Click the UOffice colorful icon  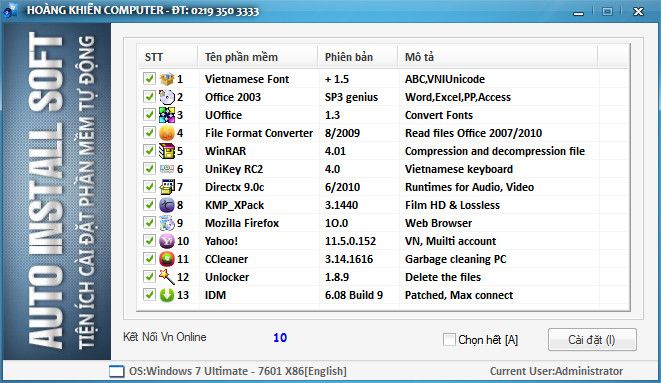click(167, 115)
